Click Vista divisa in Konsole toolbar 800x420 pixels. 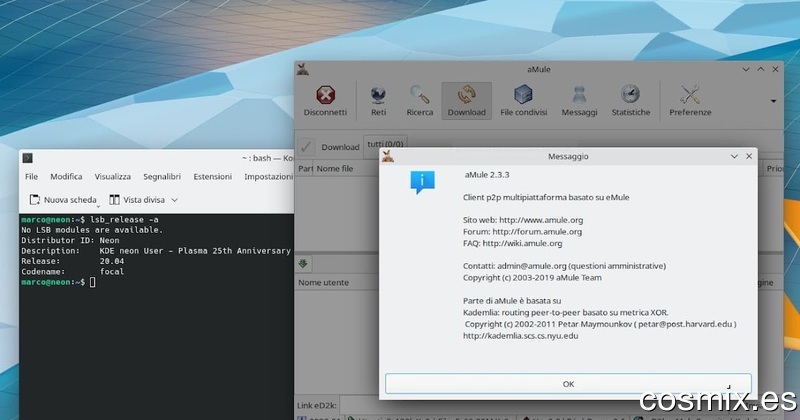coord(138,200)
